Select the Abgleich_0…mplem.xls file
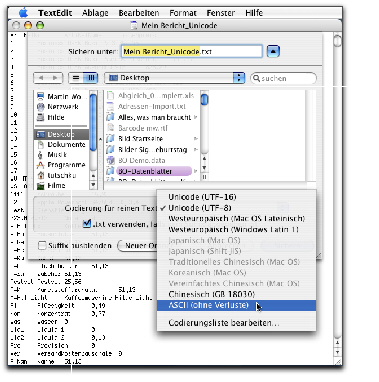The height and width of the screenshot is (382, 379). [x=151, y=96]
